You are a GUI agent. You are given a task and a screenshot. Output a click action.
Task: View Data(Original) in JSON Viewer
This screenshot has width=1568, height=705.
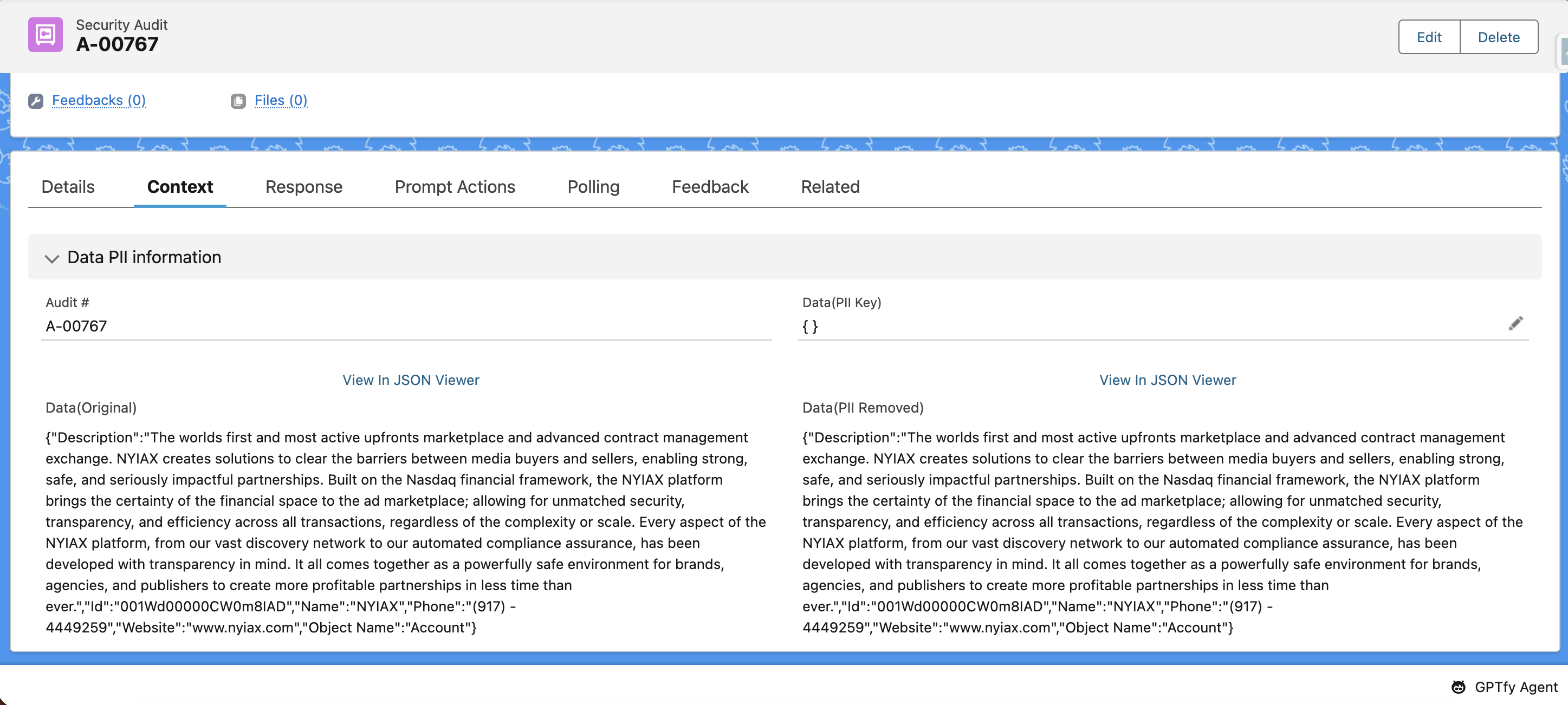click(x=410, y=380)
